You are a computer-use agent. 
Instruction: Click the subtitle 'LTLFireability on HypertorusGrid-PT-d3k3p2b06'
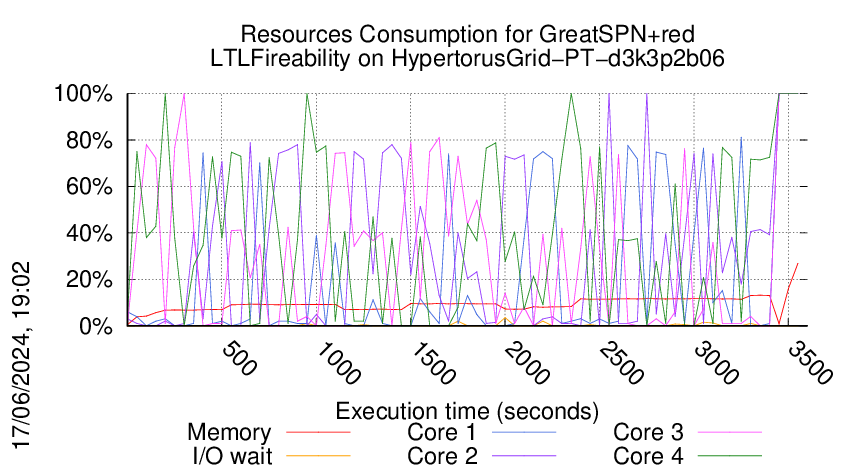(467, 58)
